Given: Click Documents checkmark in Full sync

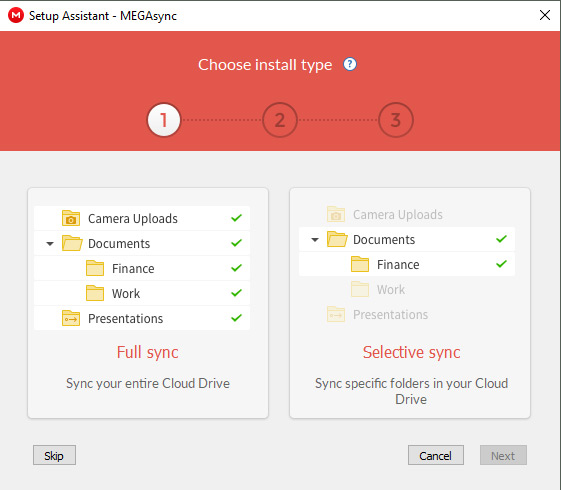Looking at the screenshot, I should 236,243.
